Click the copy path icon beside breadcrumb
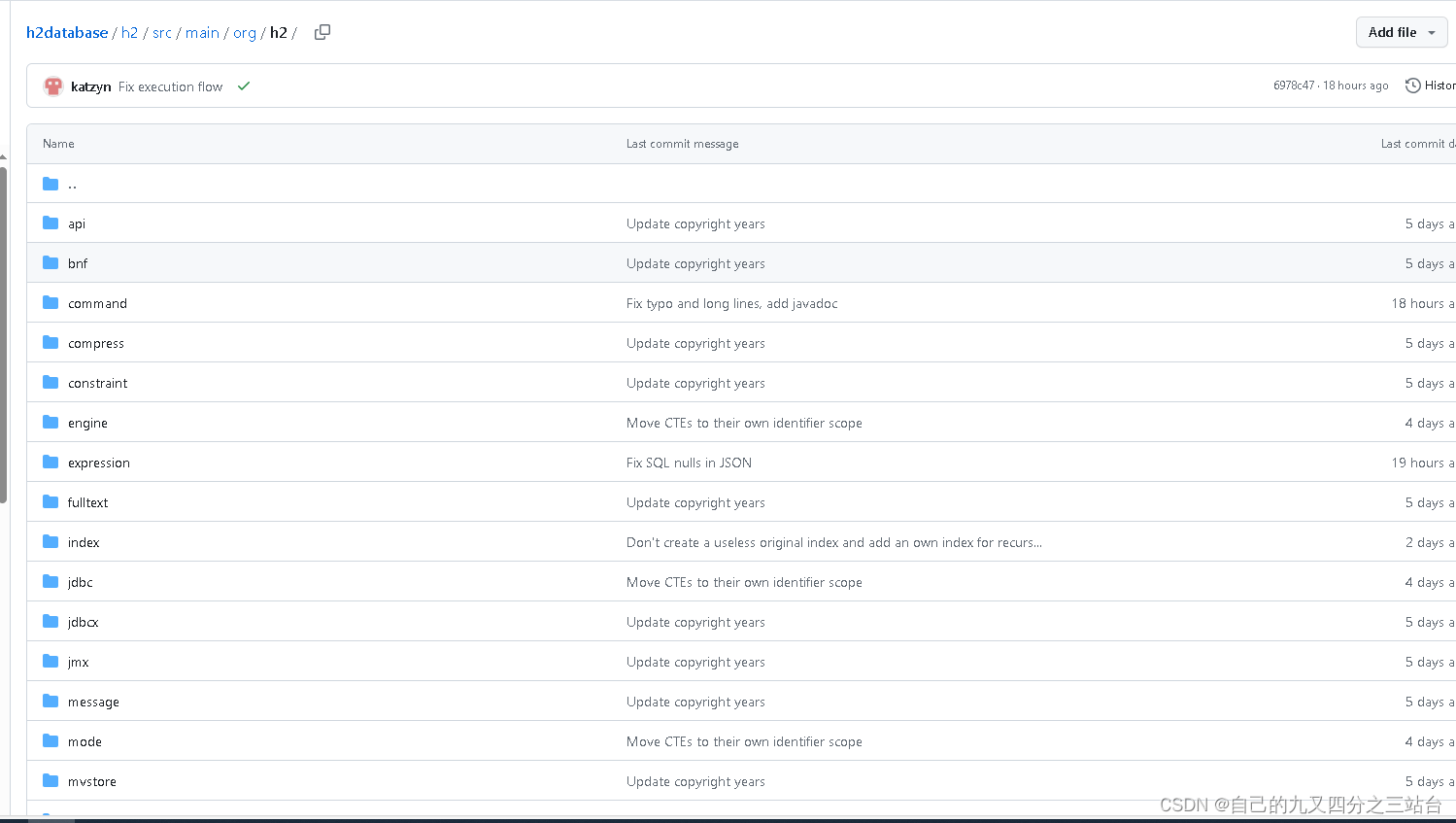Screen dimensions: 1456x823 click(x=322, y=32)
